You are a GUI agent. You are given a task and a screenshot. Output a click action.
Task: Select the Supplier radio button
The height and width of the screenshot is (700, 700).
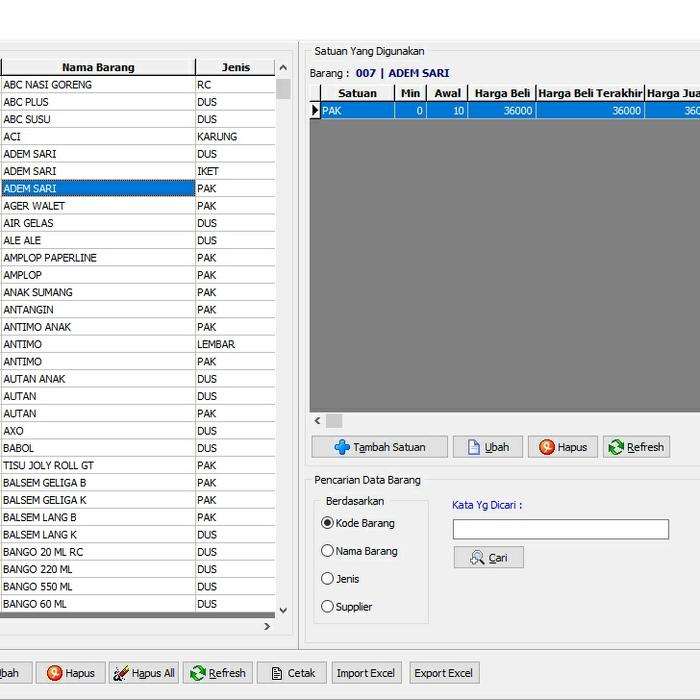click(x=327, y=607)
